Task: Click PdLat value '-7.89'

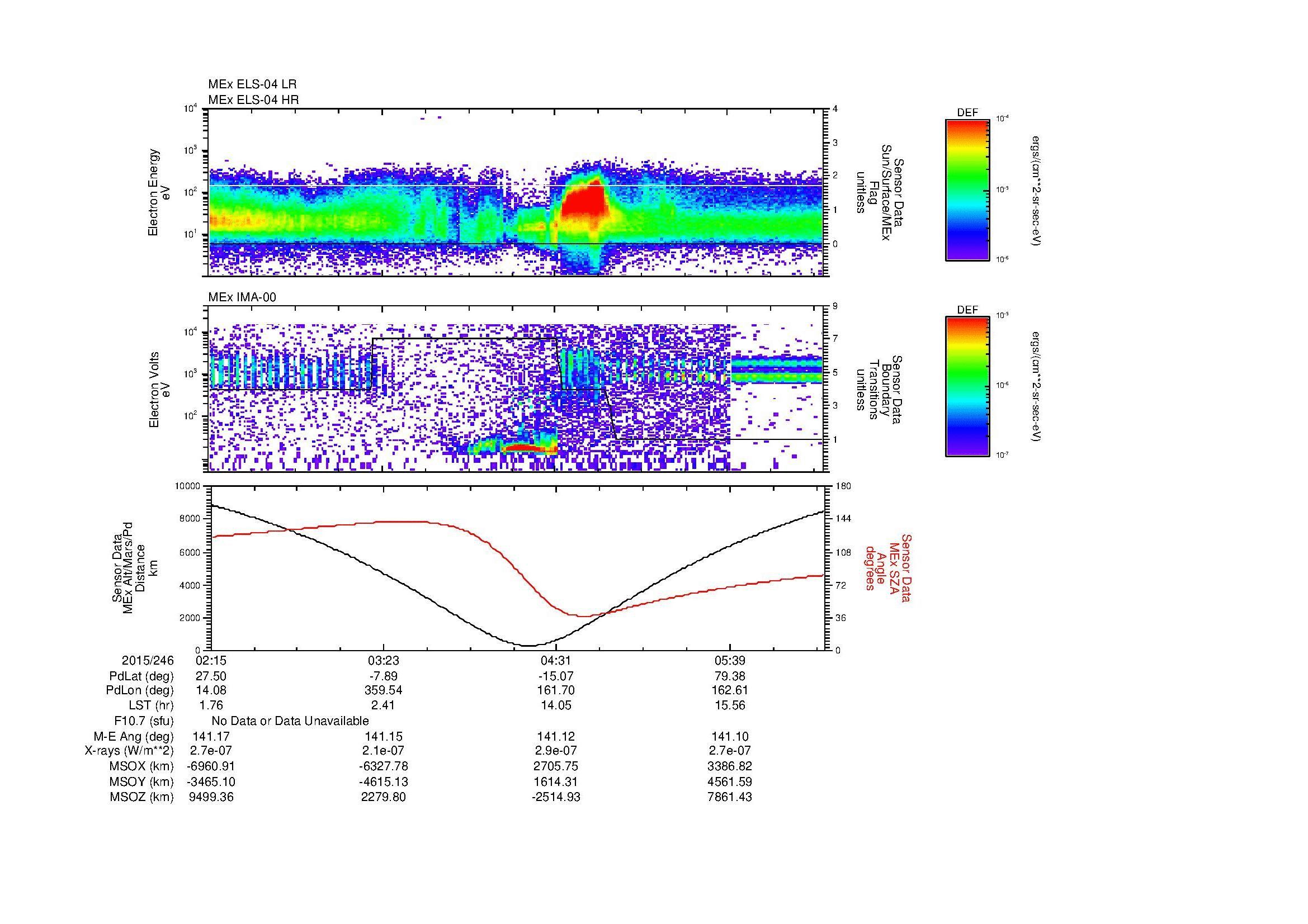Action: pos(384,676)
